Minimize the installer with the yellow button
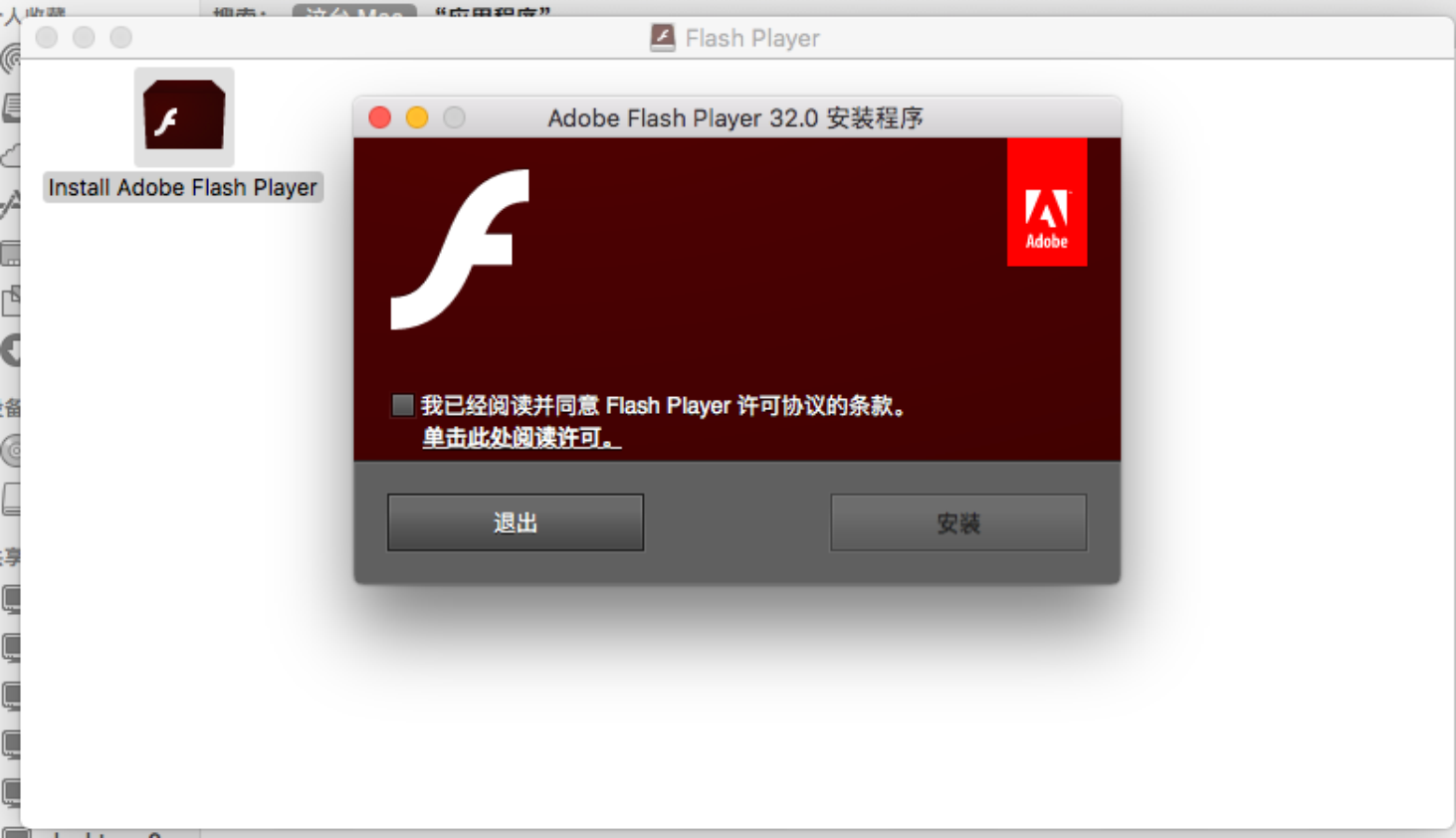 [x=417, y=117]
